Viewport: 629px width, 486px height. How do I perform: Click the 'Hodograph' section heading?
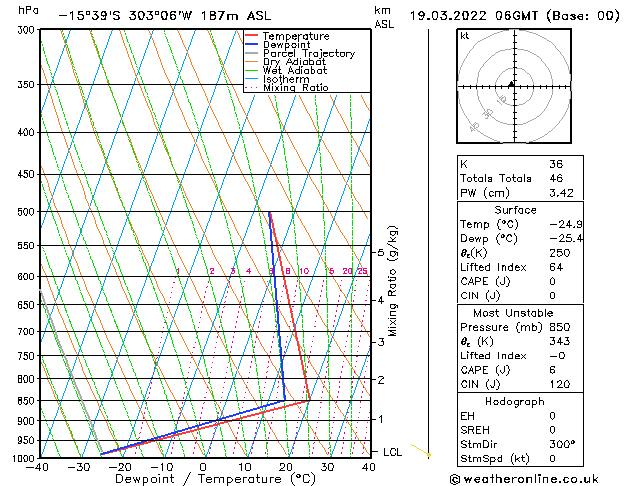[515, 402]
